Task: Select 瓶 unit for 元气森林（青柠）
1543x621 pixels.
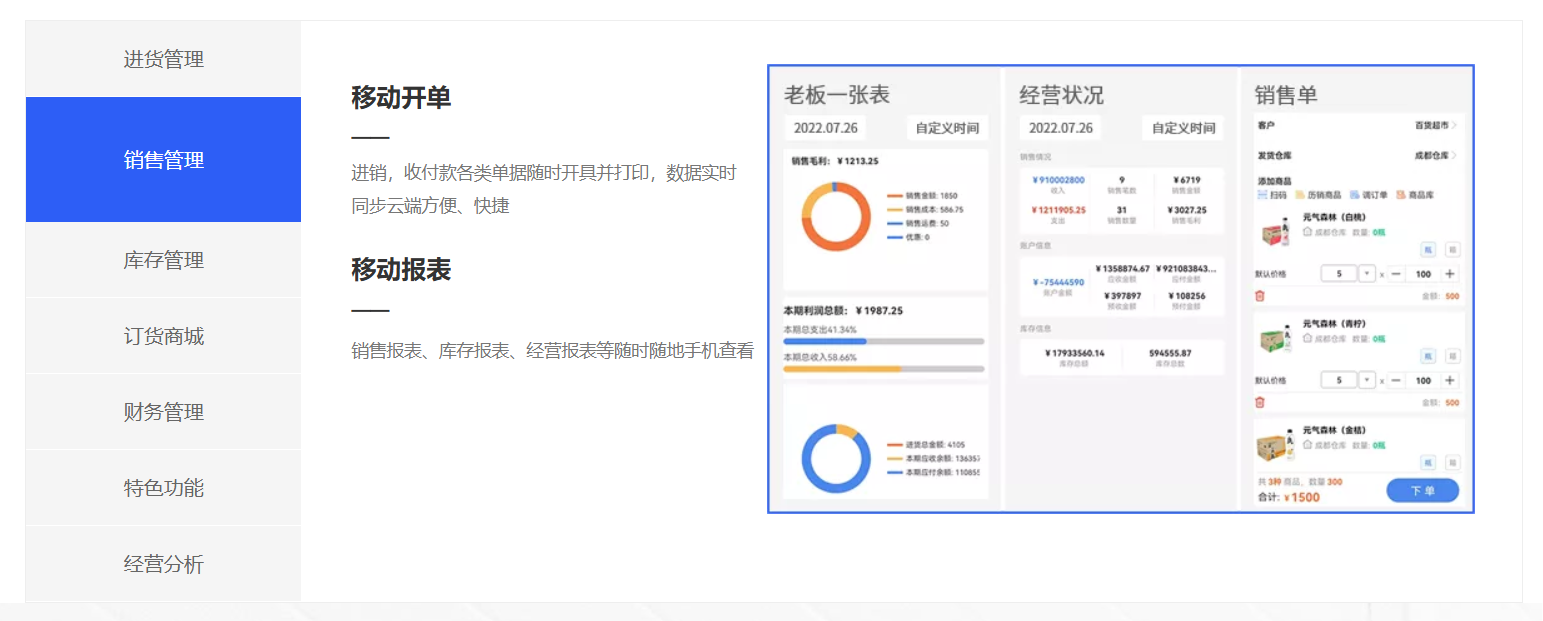Action: 1428,356
